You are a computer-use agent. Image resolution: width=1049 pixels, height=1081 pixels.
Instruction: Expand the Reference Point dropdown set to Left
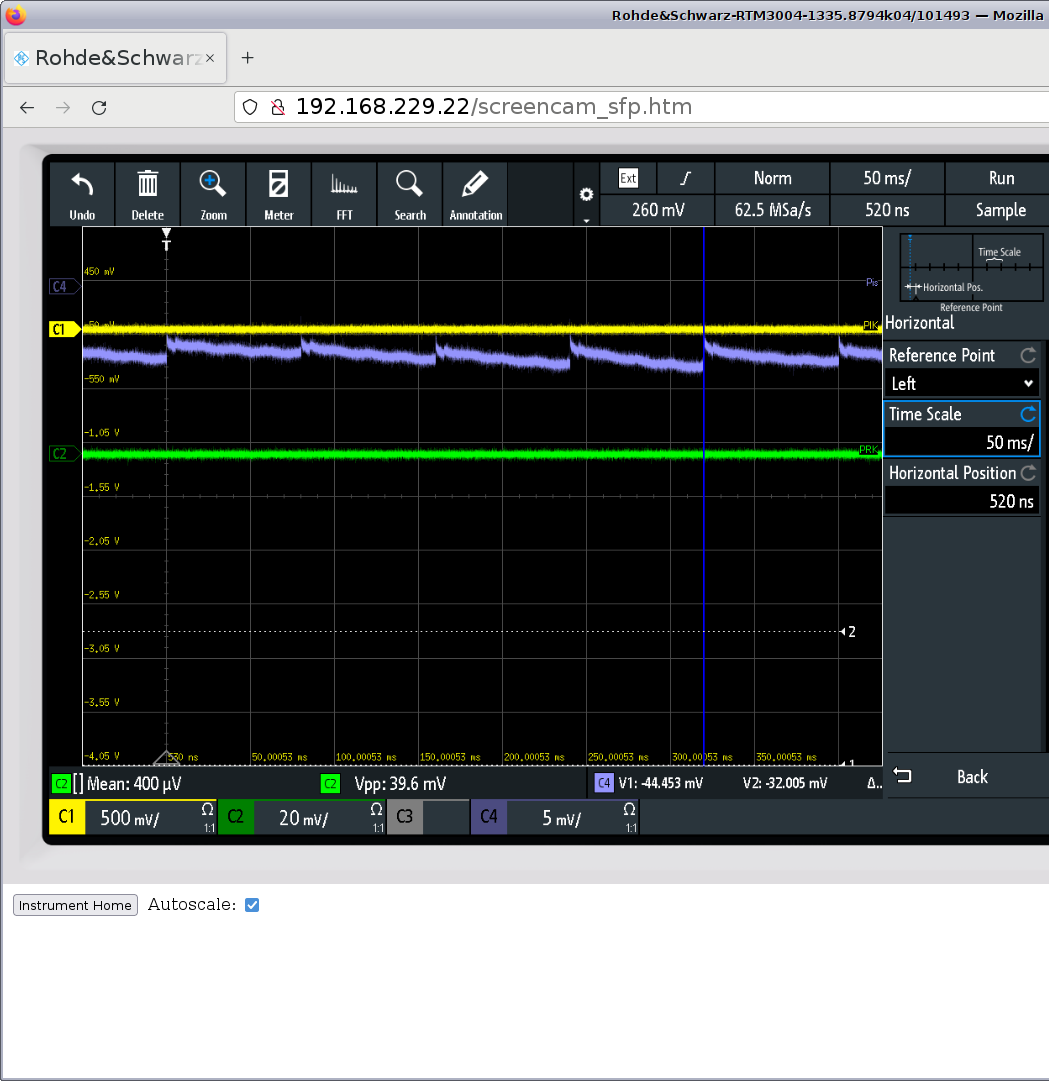click(961, 384)
